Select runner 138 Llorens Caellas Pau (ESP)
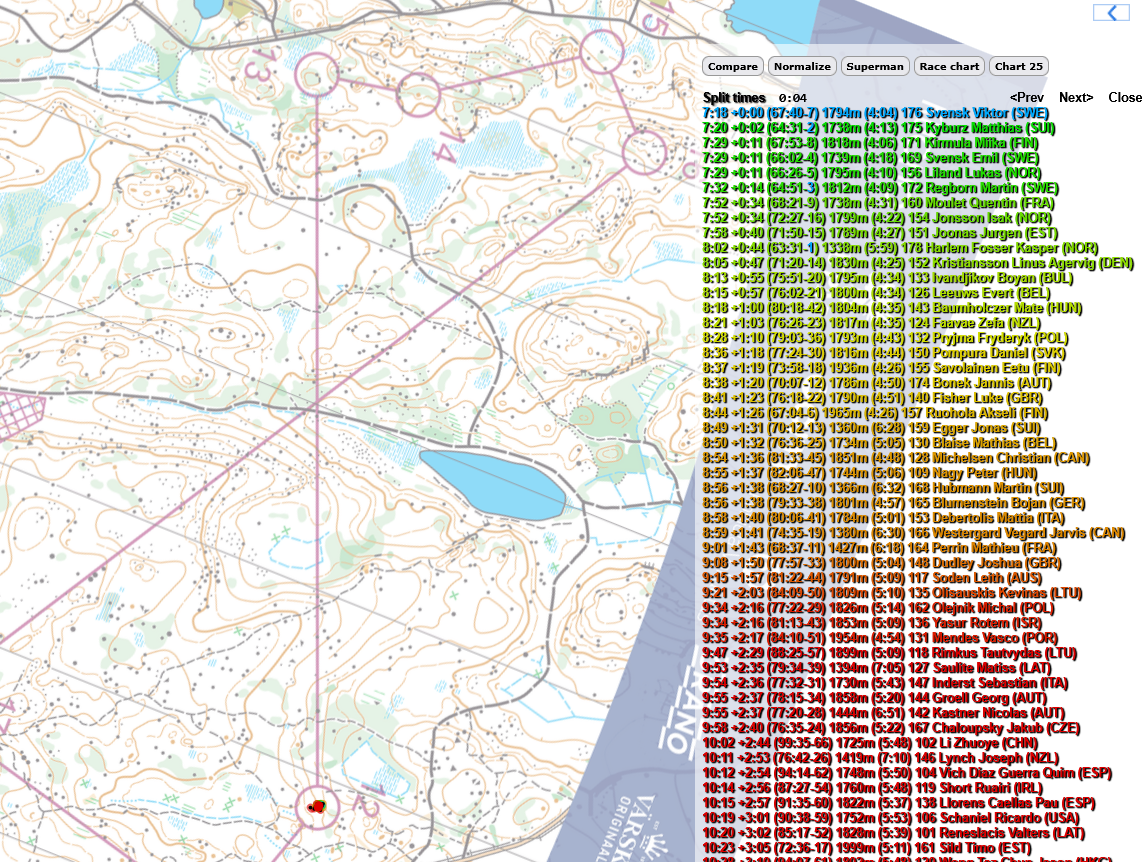1142x862 pixels. pyautogui.click(x=899, y=803)
